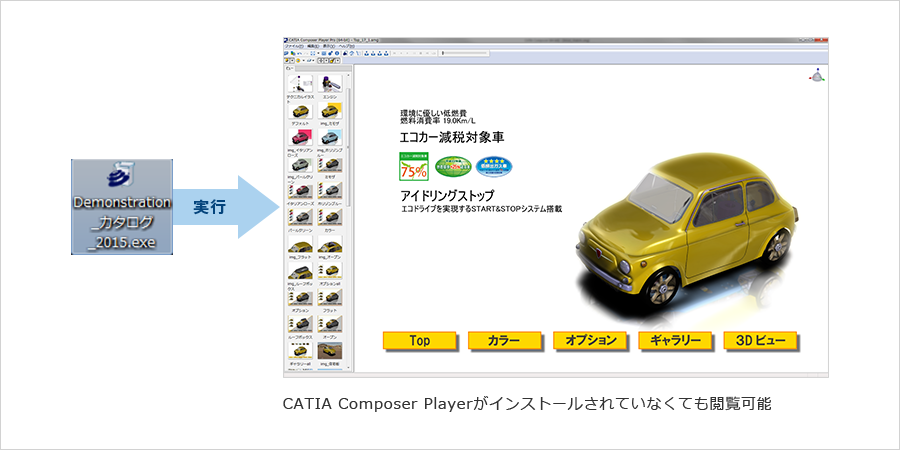Viewport: 900px width, 450px height.
Task: Select the テクニカルイラスト view thumbnail
Action: pyautogui.click(x=300, y=85)
